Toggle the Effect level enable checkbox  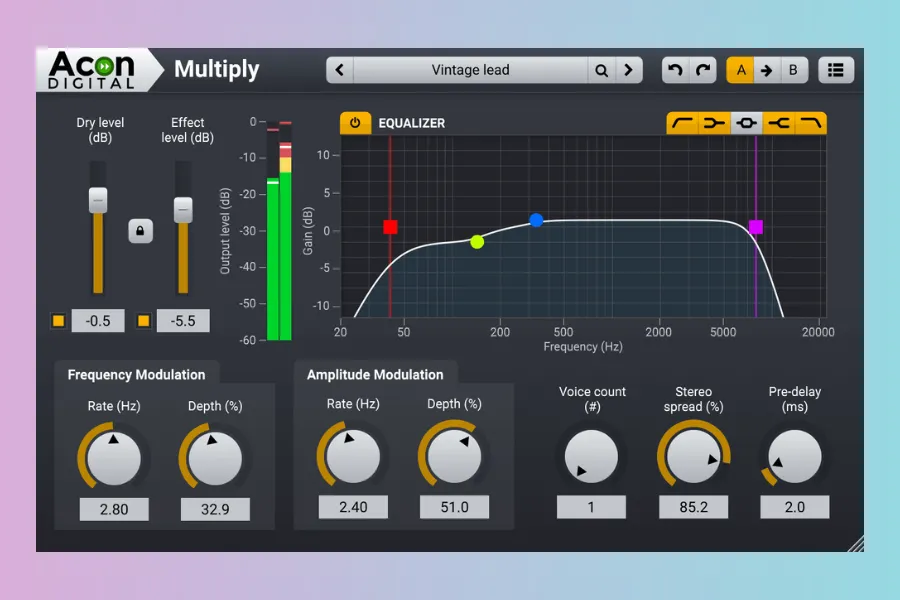pyautogui.click(x=144, y=321)
